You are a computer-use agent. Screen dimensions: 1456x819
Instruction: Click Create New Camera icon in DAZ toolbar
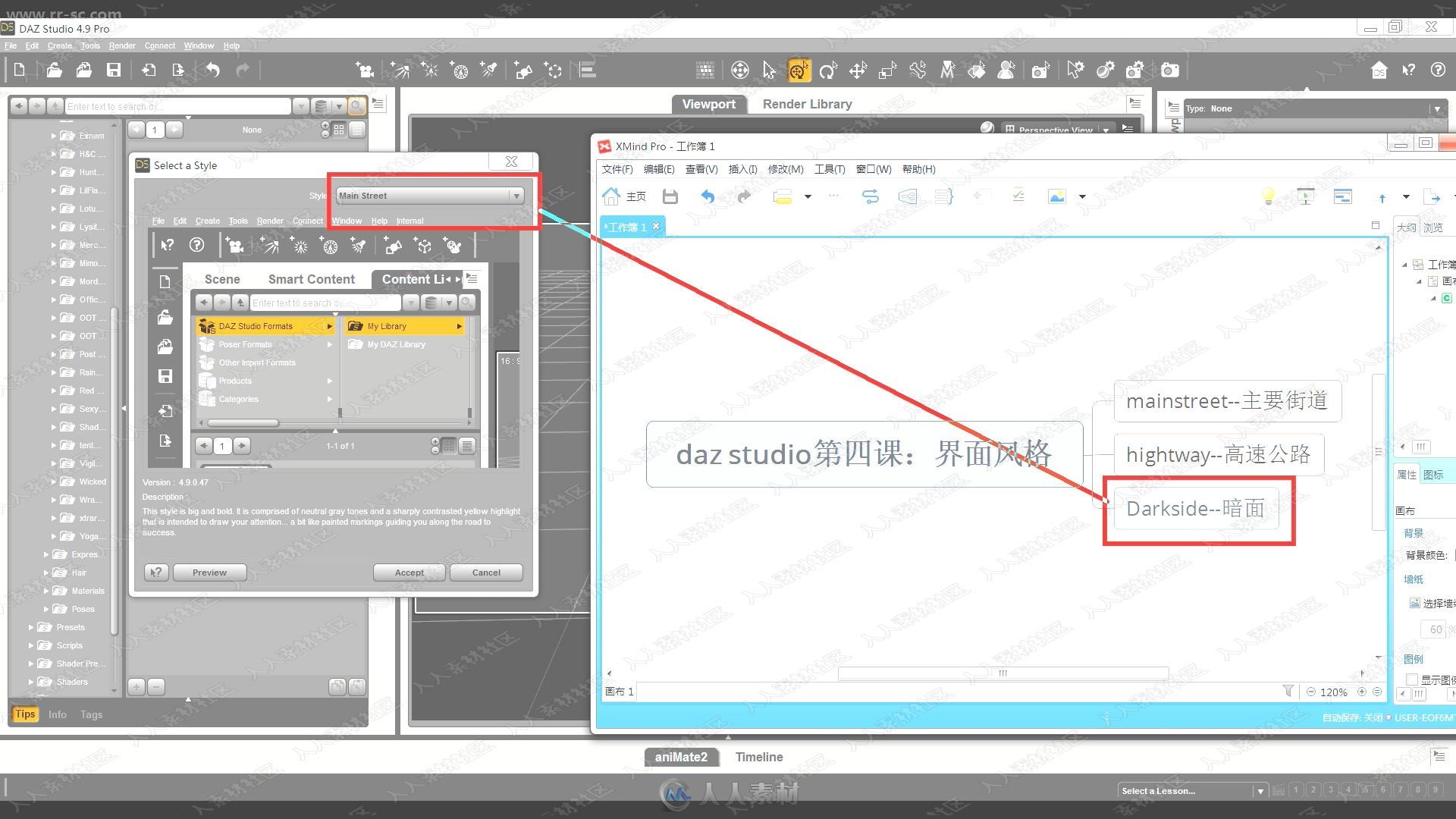point(365,71)
